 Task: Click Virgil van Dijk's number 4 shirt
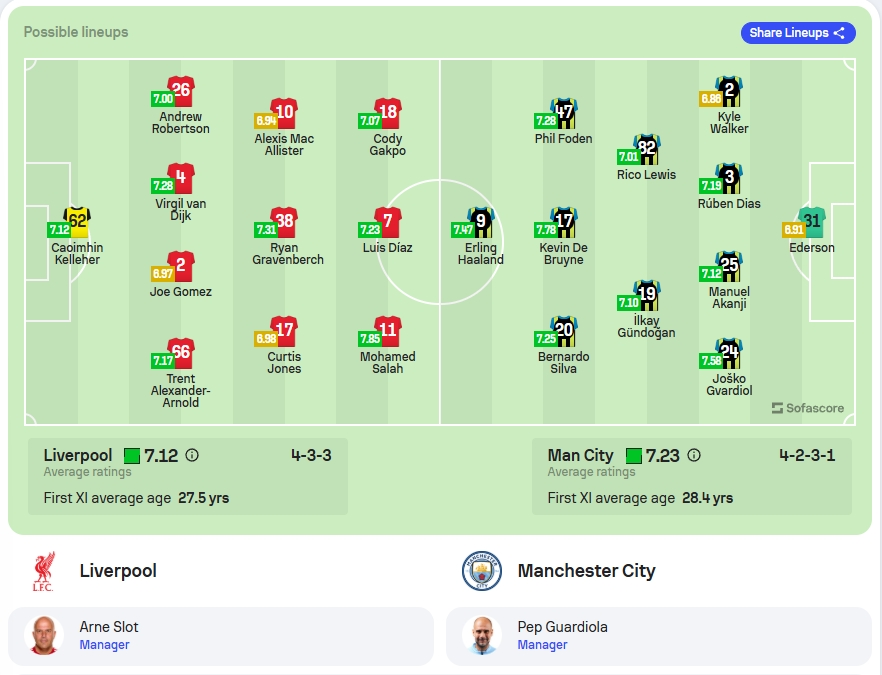point(181,179)
